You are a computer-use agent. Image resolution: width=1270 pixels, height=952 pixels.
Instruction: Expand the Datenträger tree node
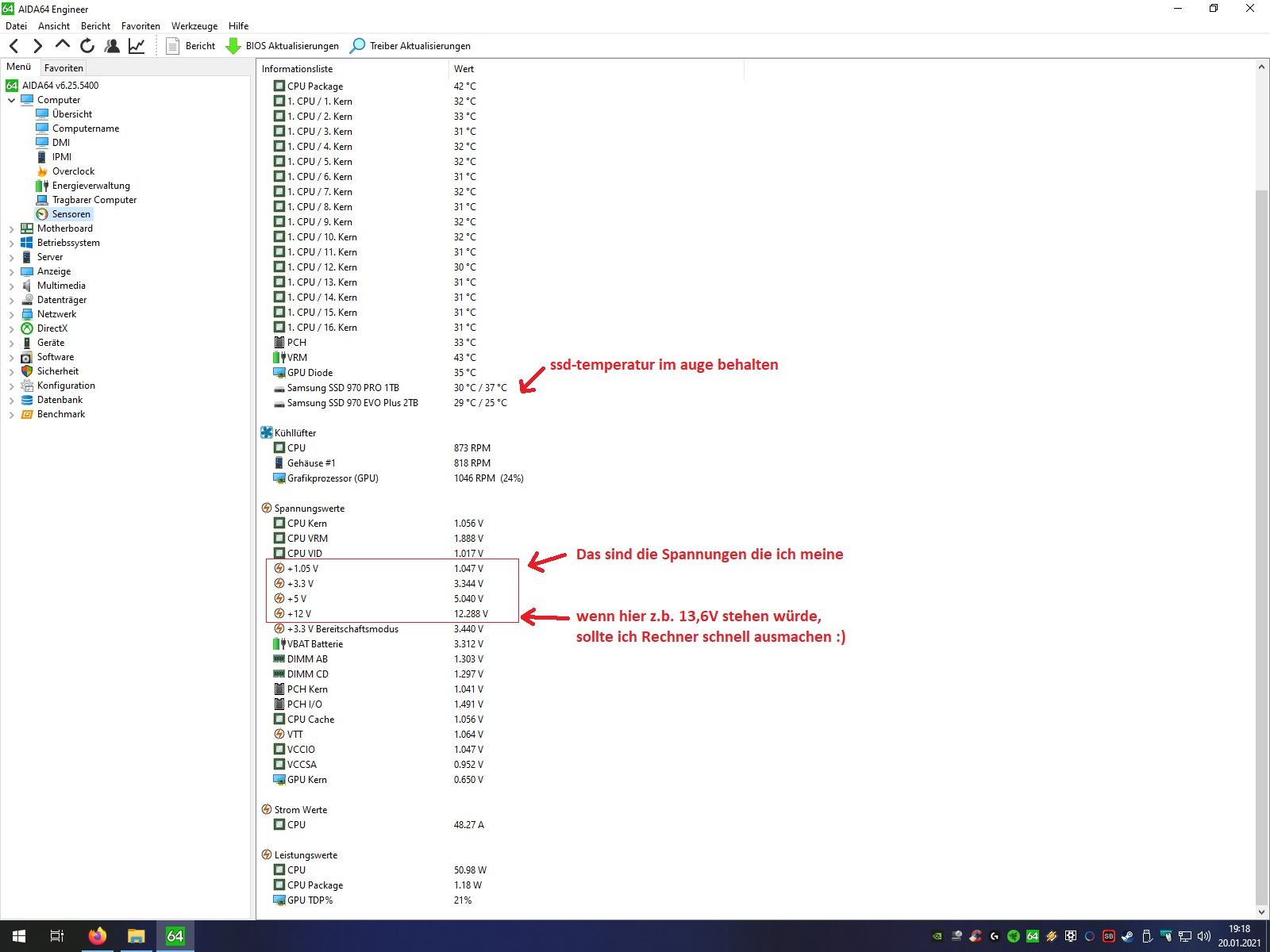coord(11,300)
